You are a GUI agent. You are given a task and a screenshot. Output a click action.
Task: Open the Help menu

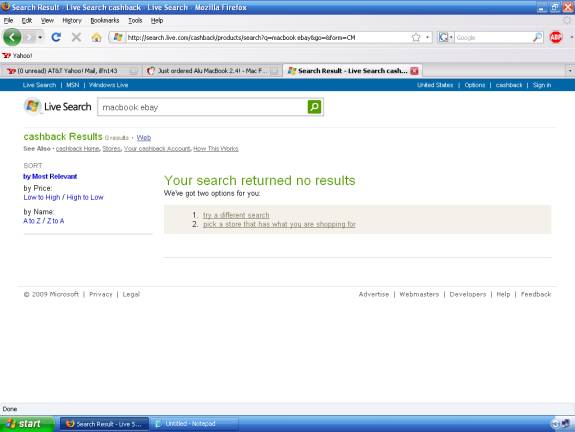click(x=157, y=21)
